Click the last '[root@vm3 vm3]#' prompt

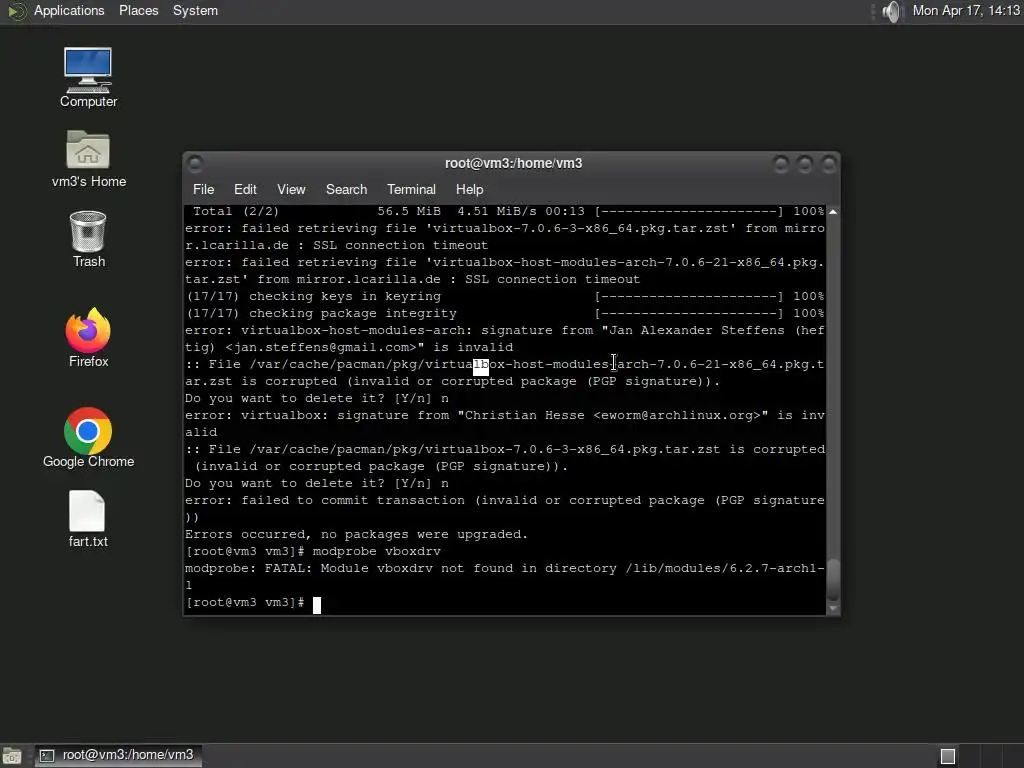[x=245, y=602]
